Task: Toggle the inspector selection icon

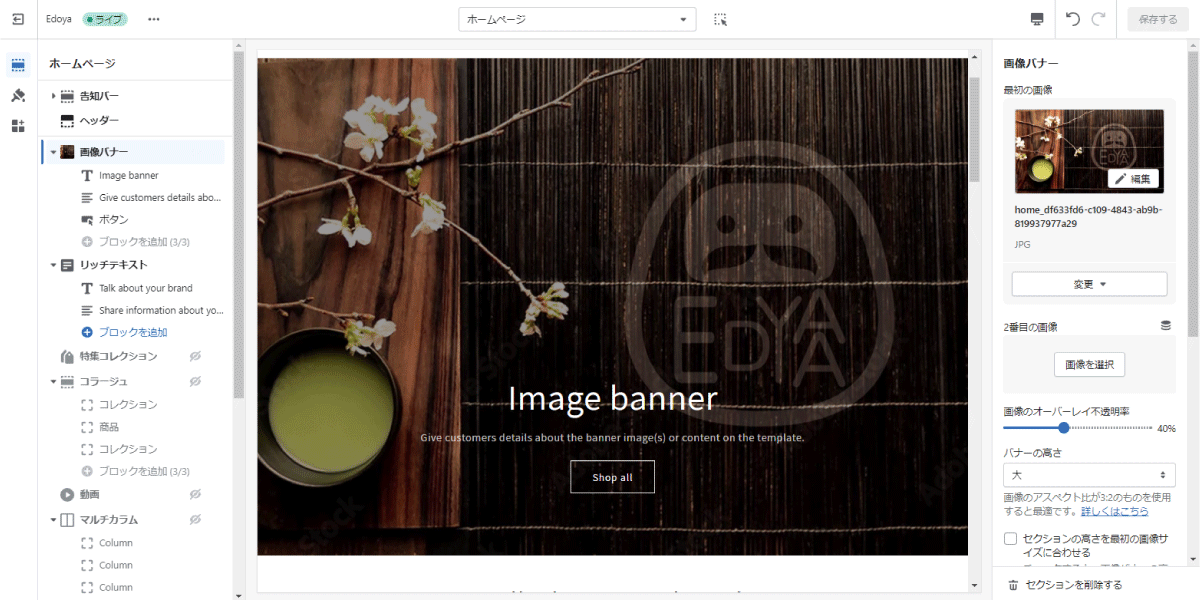Action: (x=720, y=19)
